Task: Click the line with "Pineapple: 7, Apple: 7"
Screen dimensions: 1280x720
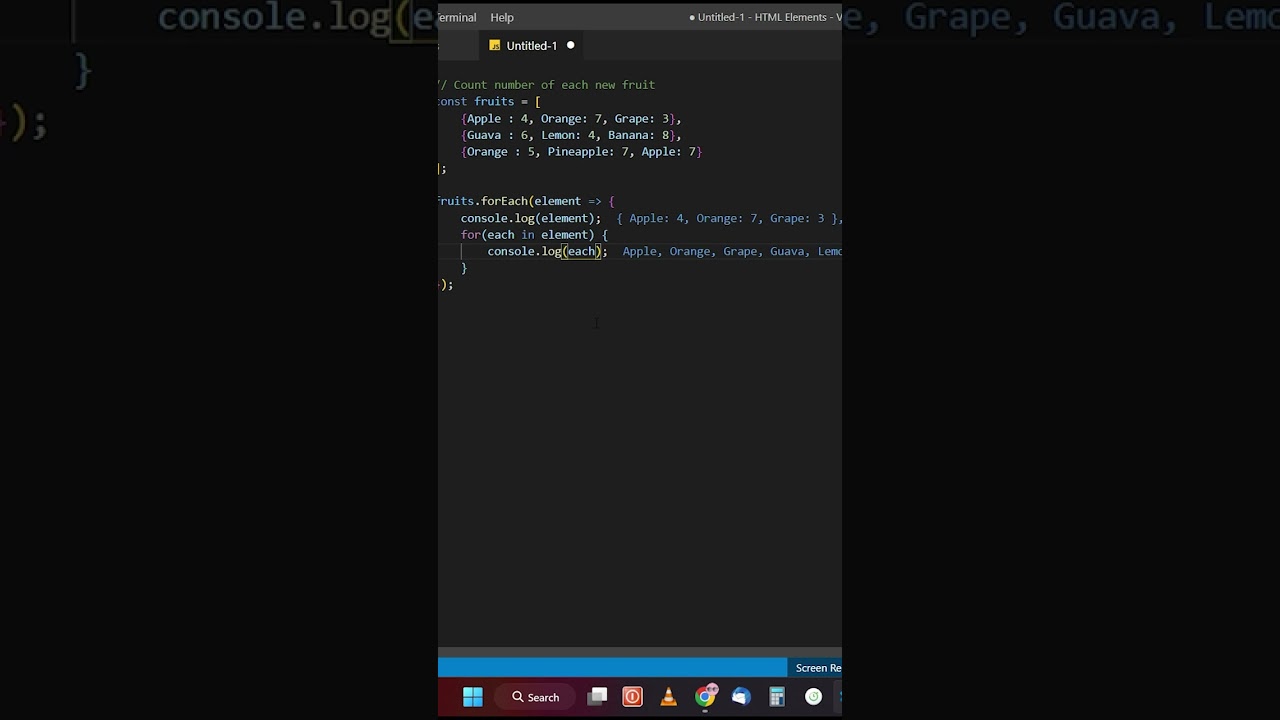Action: (x=582, y=152)
